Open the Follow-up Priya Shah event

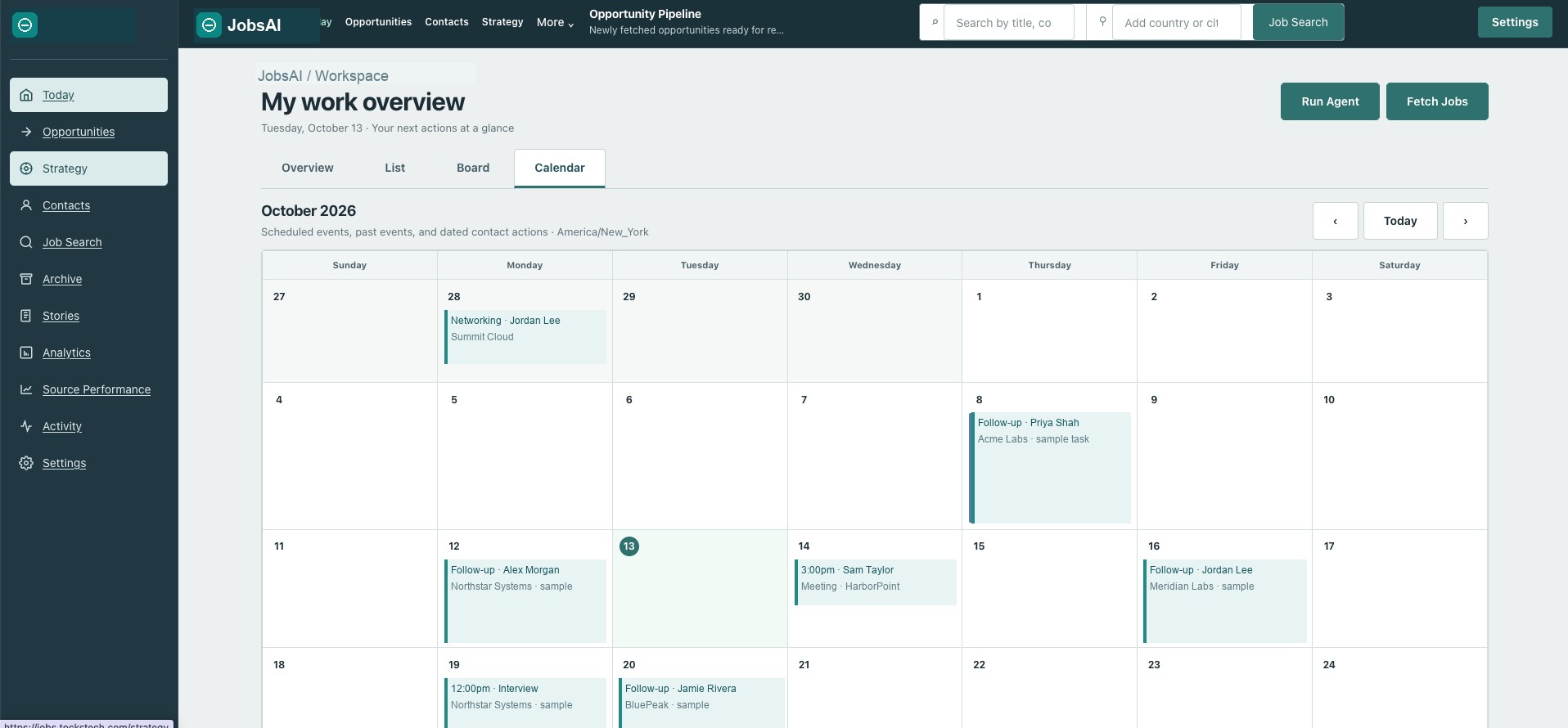point(1050,468)
